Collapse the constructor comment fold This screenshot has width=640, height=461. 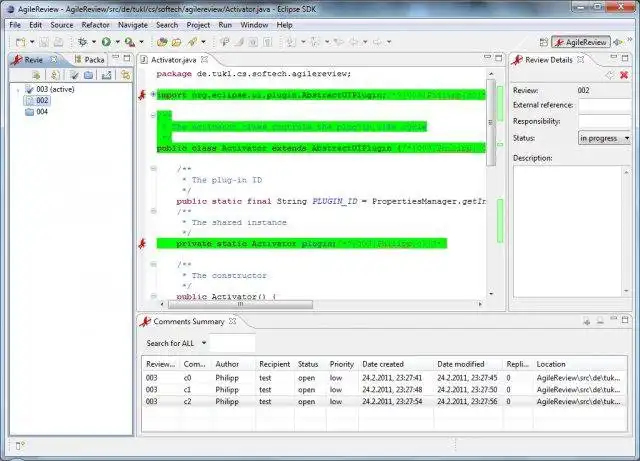(153, 264)
